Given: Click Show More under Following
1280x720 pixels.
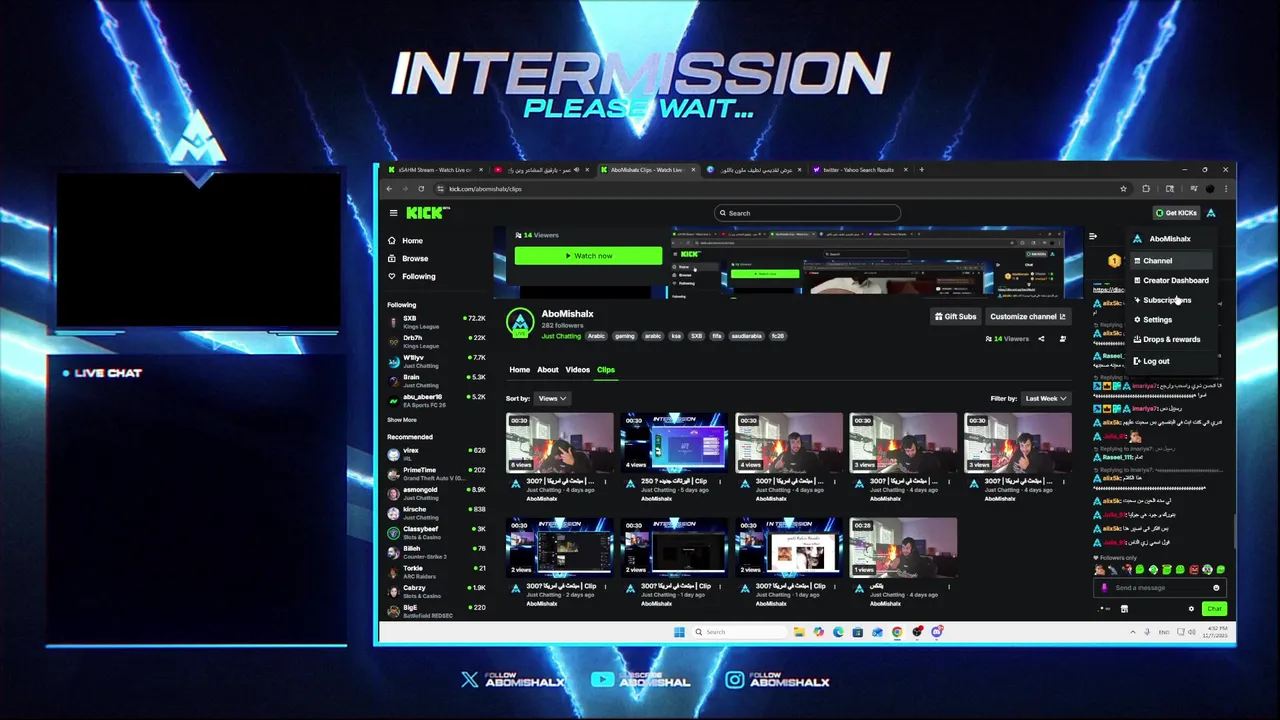Looking at the screenshot, I should tap(402, 420).
